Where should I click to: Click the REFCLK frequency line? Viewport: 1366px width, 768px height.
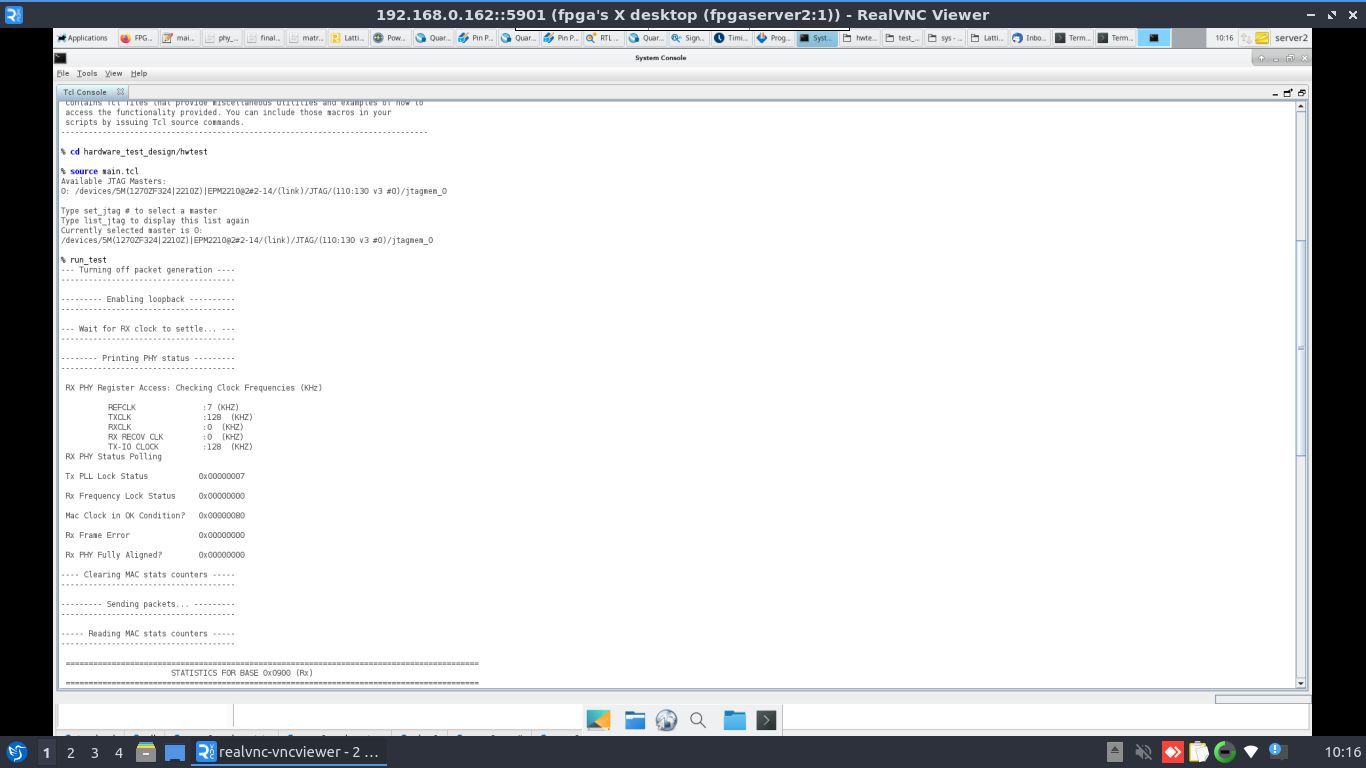tap(173, 407)
